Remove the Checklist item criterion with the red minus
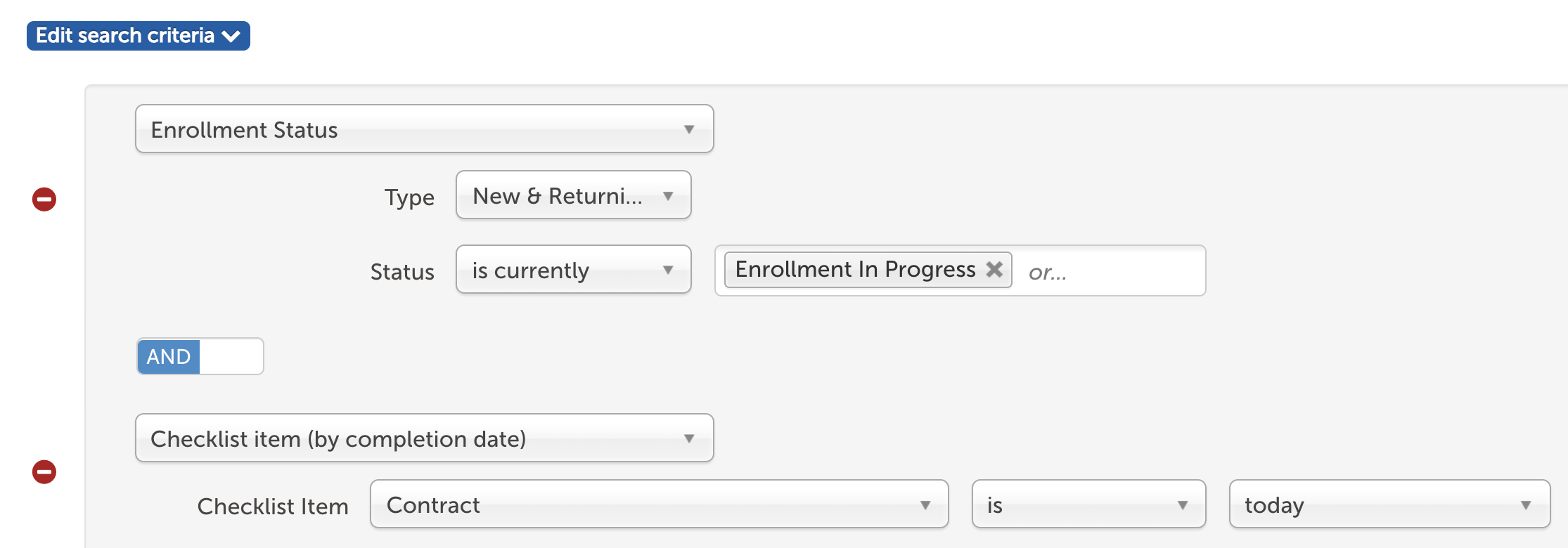Viewport: 1568px width, 548px height. click(x=44, y=472)
